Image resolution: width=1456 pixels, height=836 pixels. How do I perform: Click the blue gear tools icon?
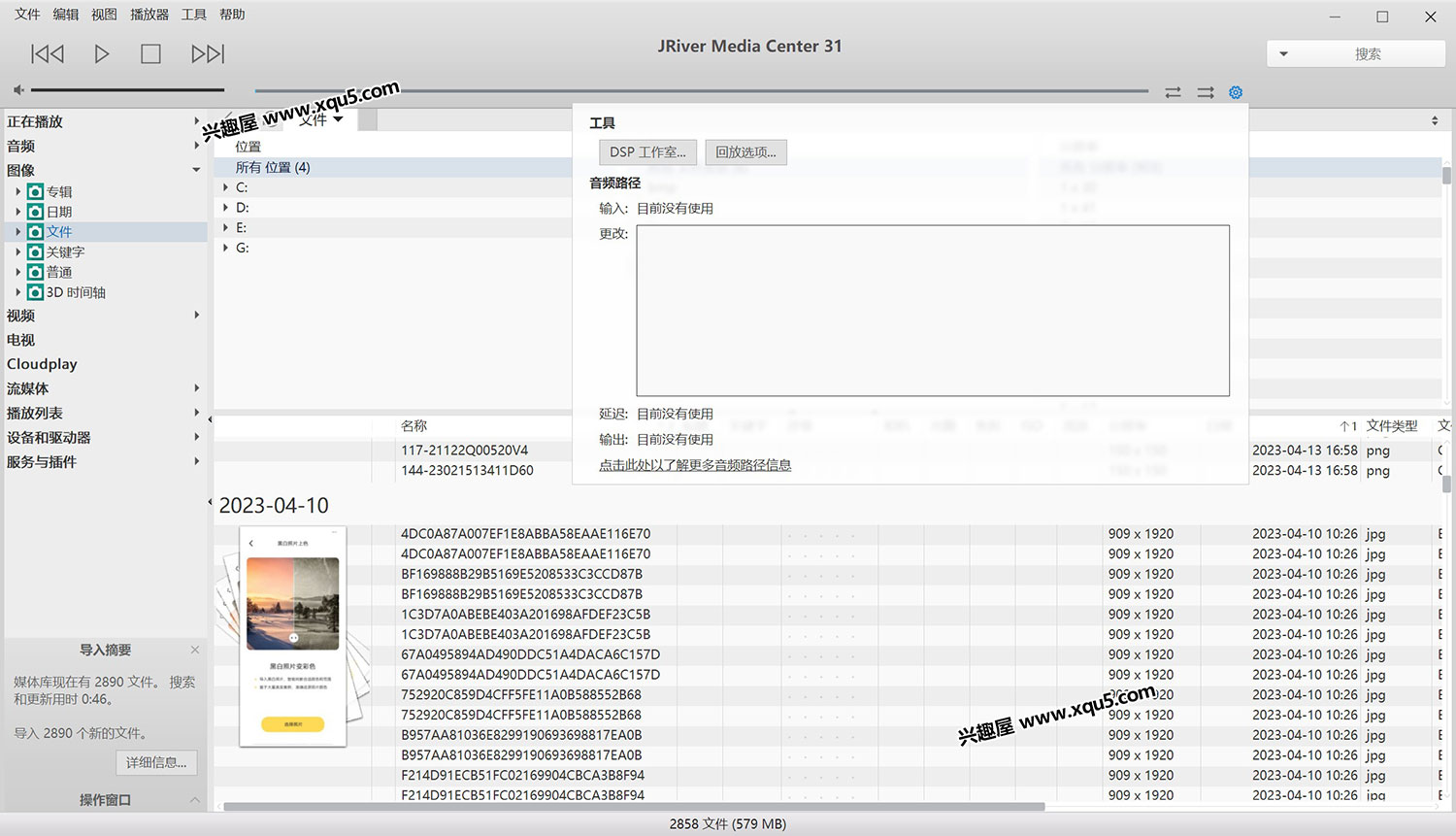[x=1236, y=92]
